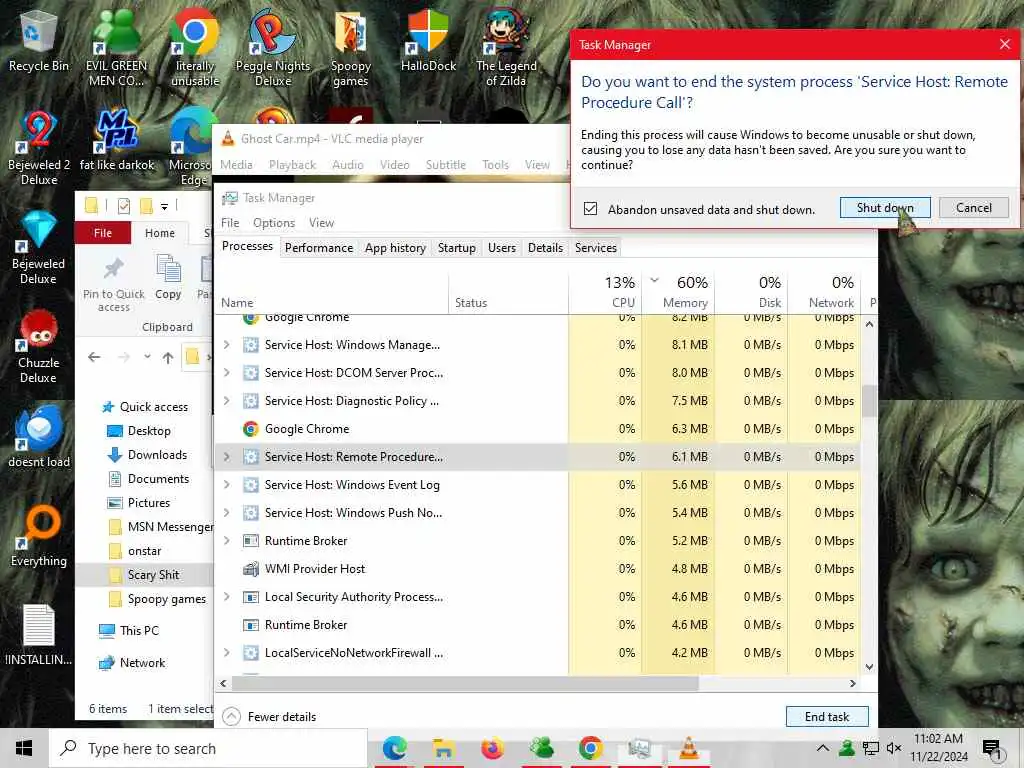Expand Service Host: Windows Push No... row
This screenshot has width=1024, height=768.
click(x=227, y=513)
